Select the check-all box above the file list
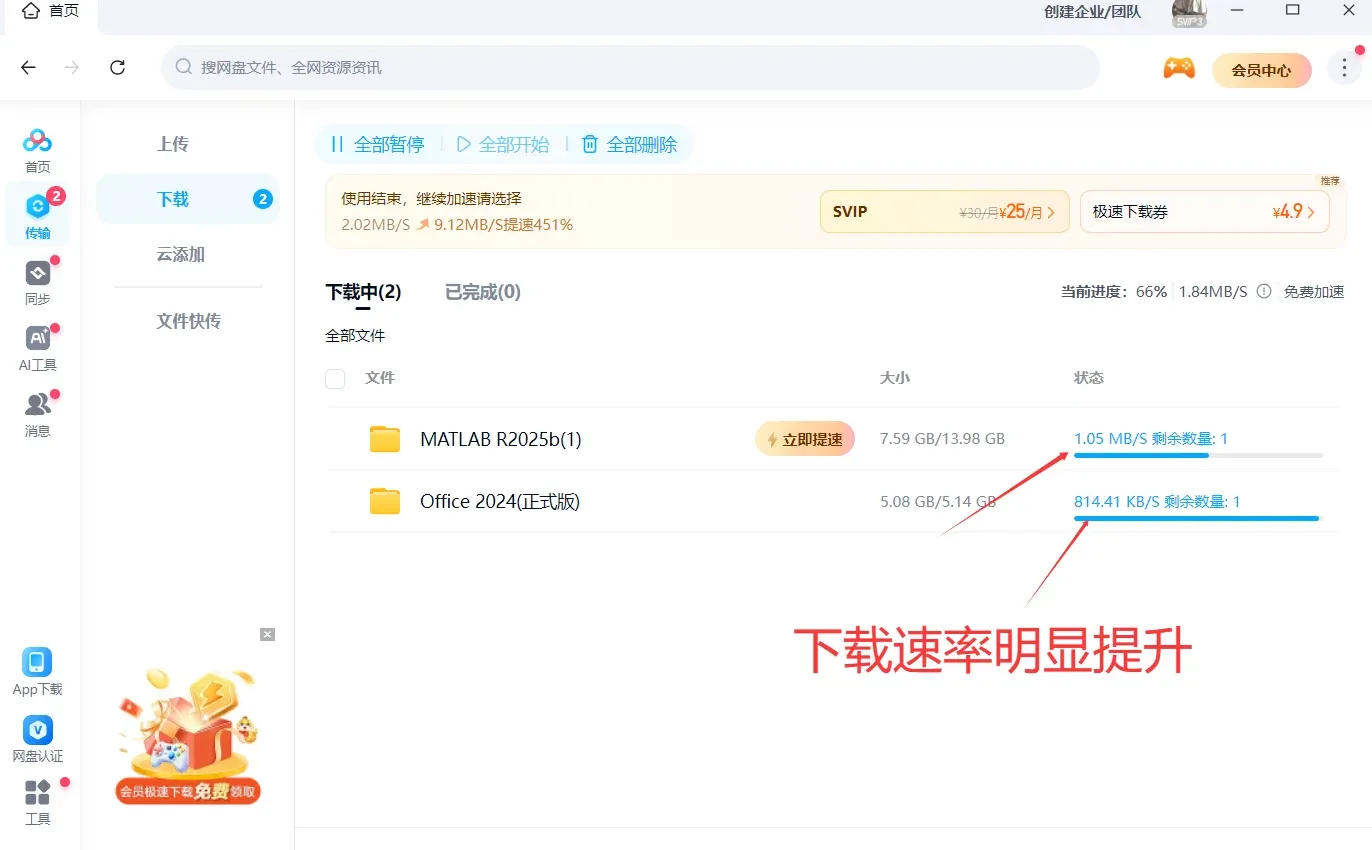The image size is (1372, 850). click(x=335, y=378)
